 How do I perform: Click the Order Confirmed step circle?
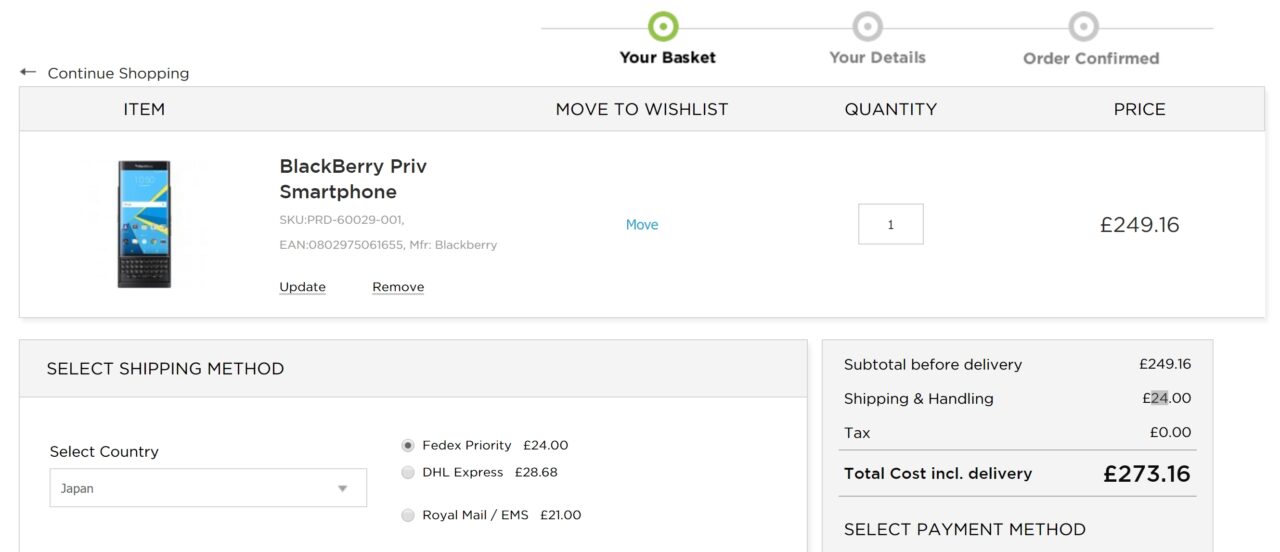coord(1083,26)
